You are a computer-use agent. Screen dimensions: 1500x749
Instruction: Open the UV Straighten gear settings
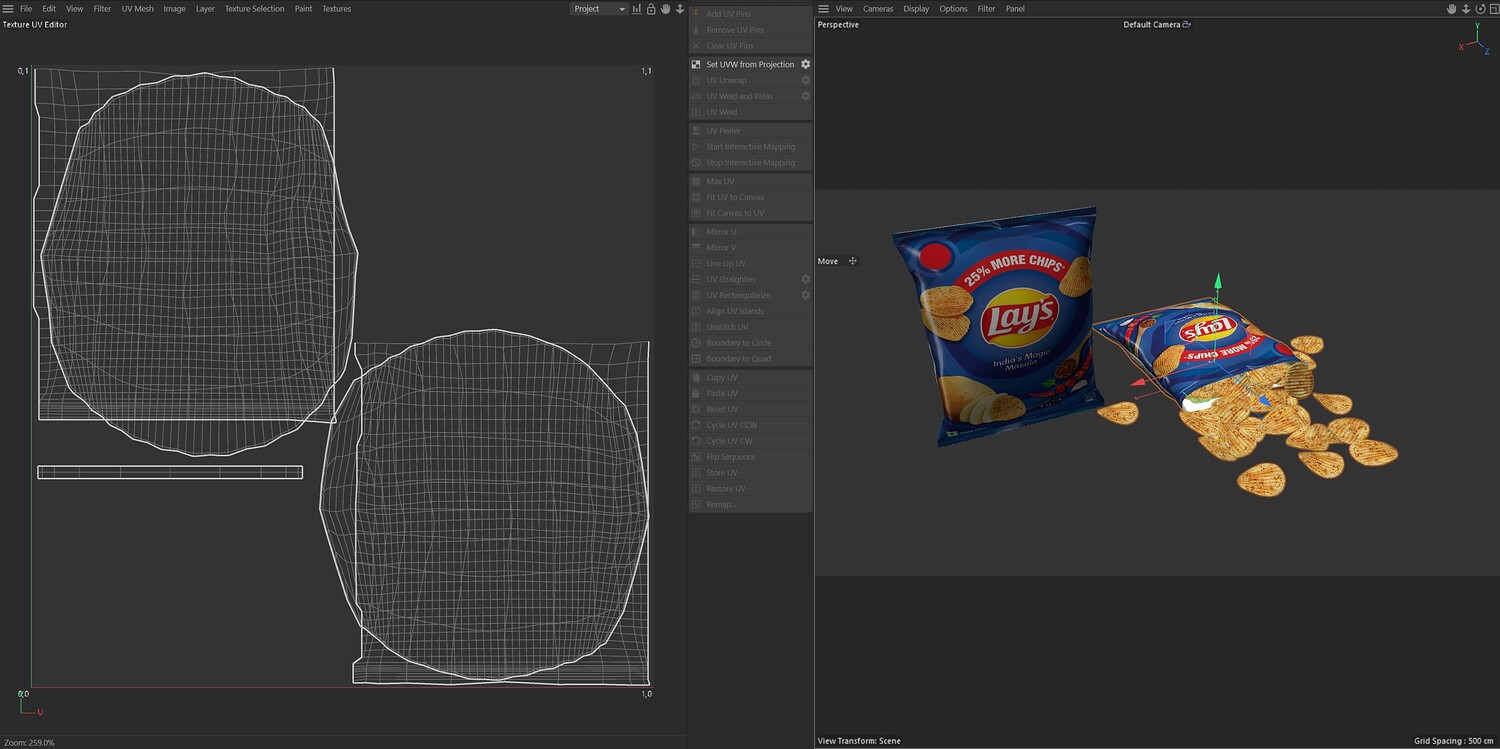click(x=805, y=279)
